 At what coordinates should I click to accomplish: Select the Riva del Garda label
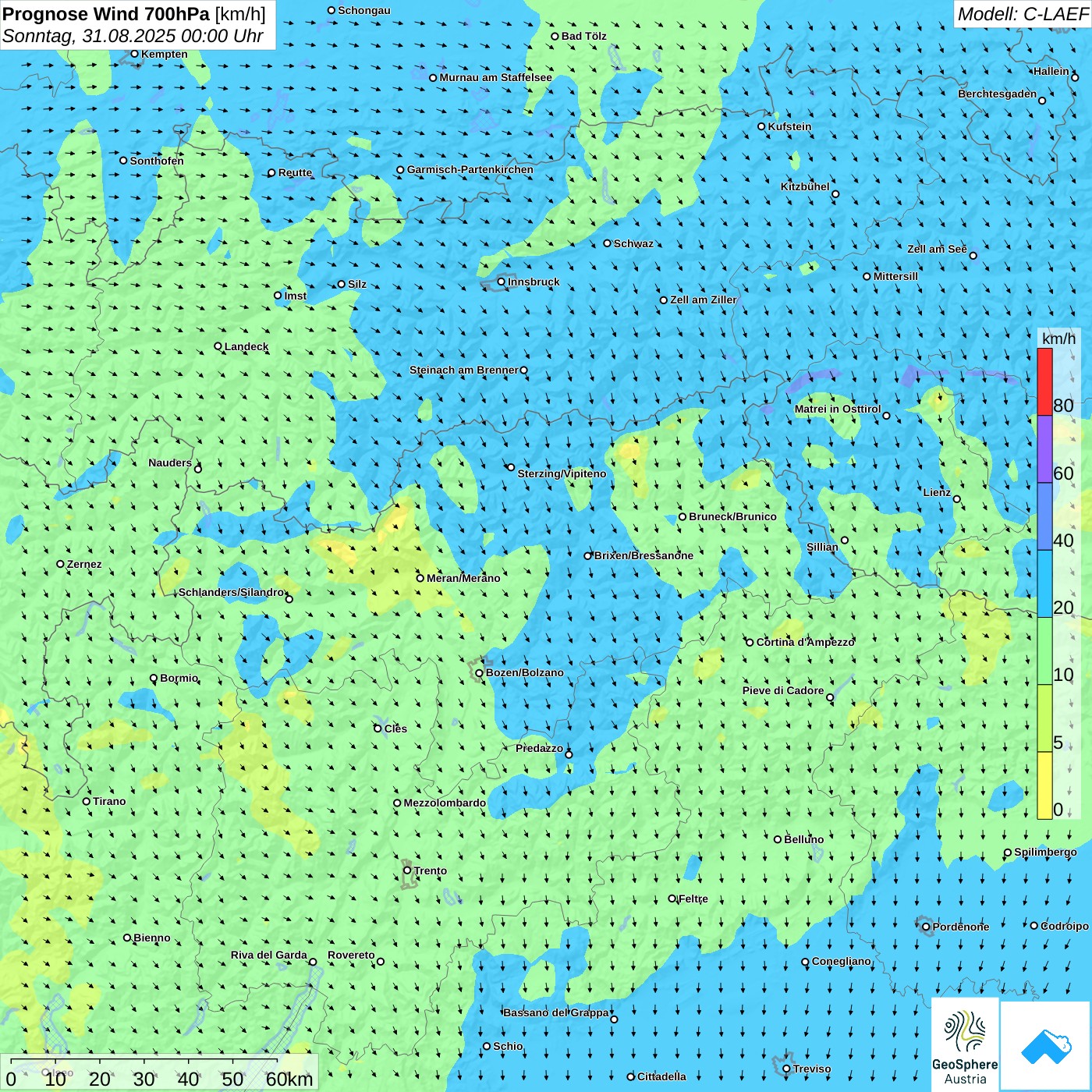pyautogui.click(x=269, y=955)
